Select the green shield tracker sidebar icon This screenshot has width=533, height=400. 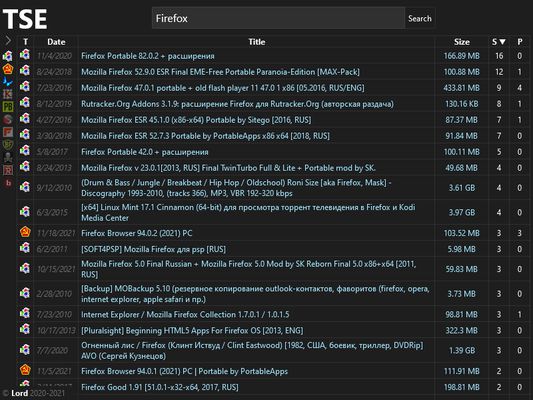click(8, 144)
